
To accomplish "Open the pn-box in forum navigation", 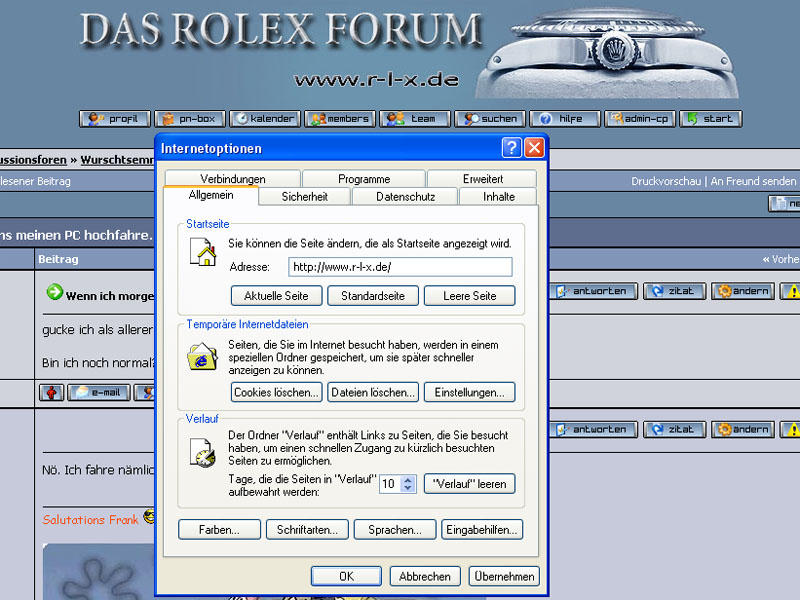I will pos(190,119).
